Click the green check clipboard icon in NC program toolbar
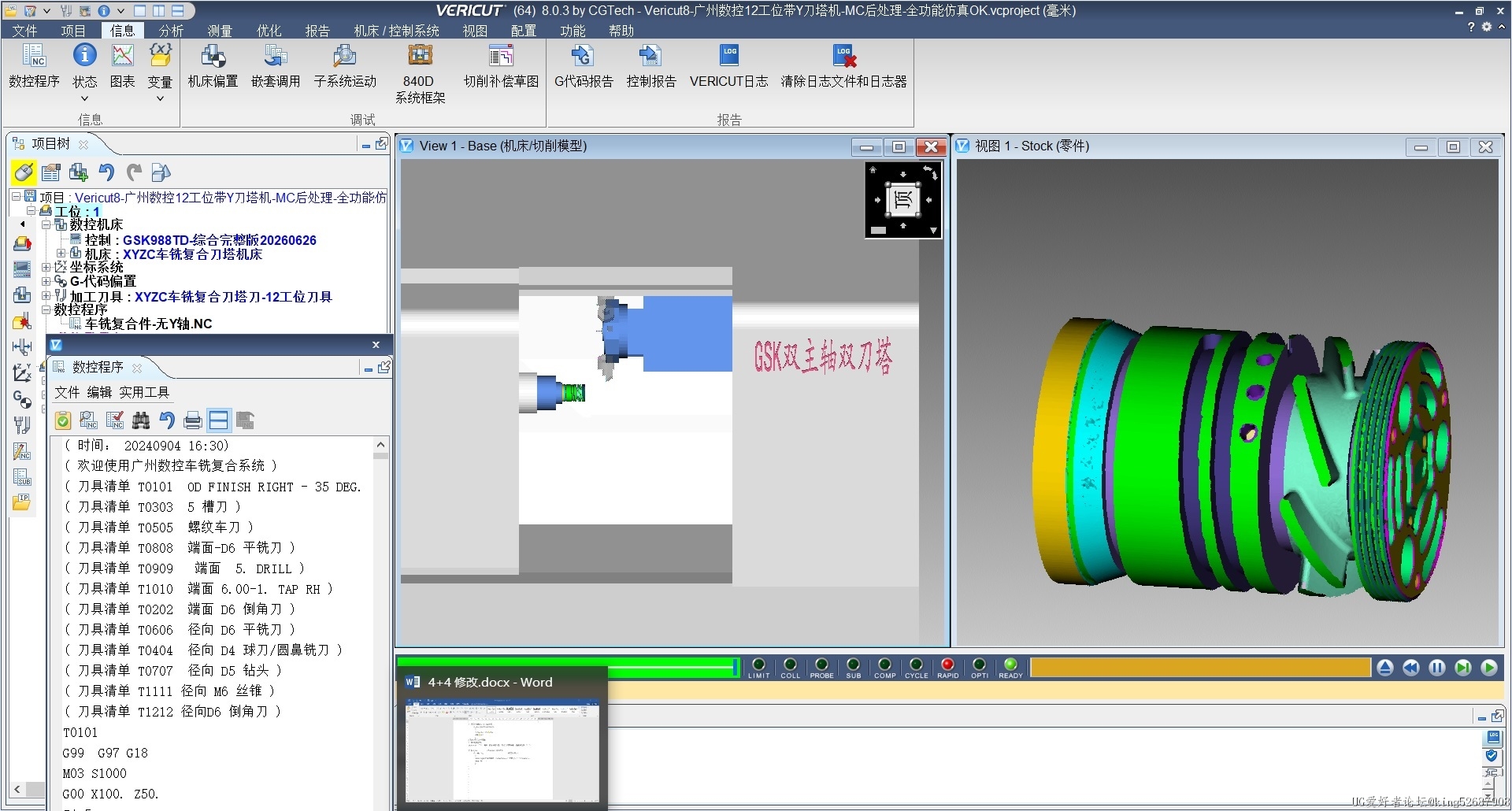Image resolution: width=1512 pixels, height=811 pixels. pyautogui.click(x=63, y=420)
